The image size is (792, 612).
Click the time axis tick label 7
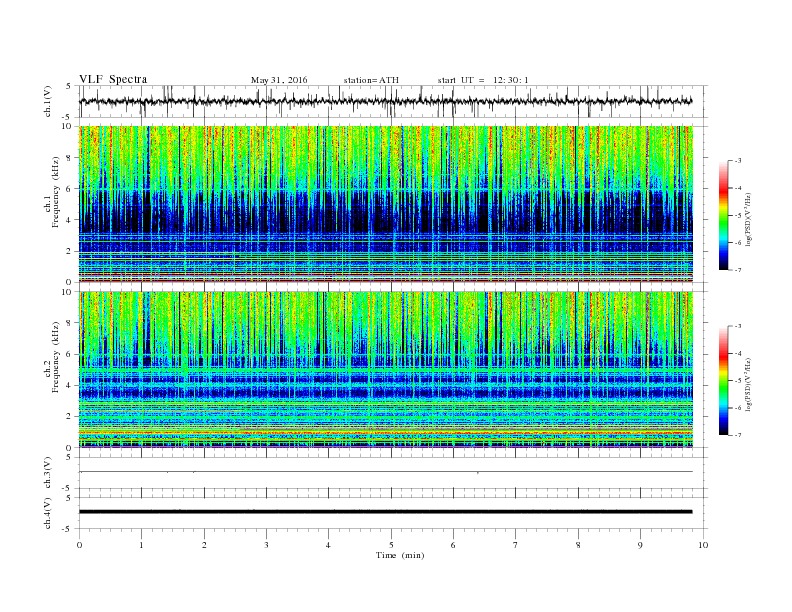516,545
